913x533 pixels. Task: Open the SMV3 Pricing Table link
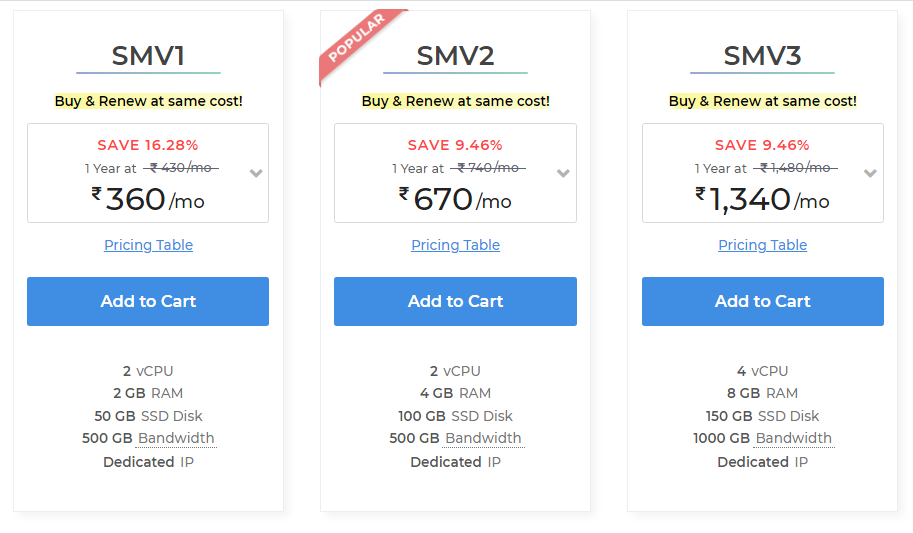(762, 245)
